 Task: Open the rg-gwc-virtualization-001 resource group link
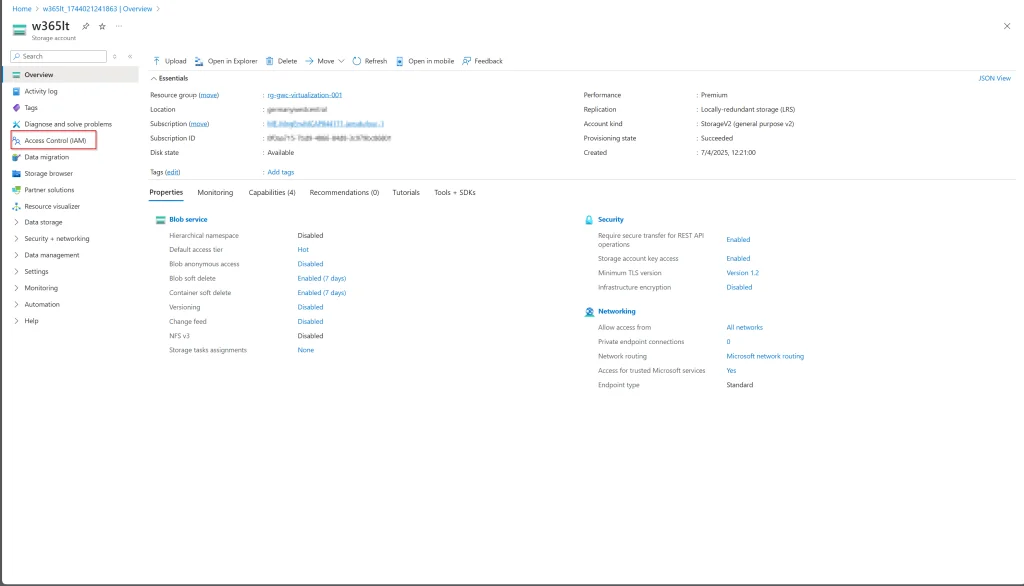[x=304, y=95]
